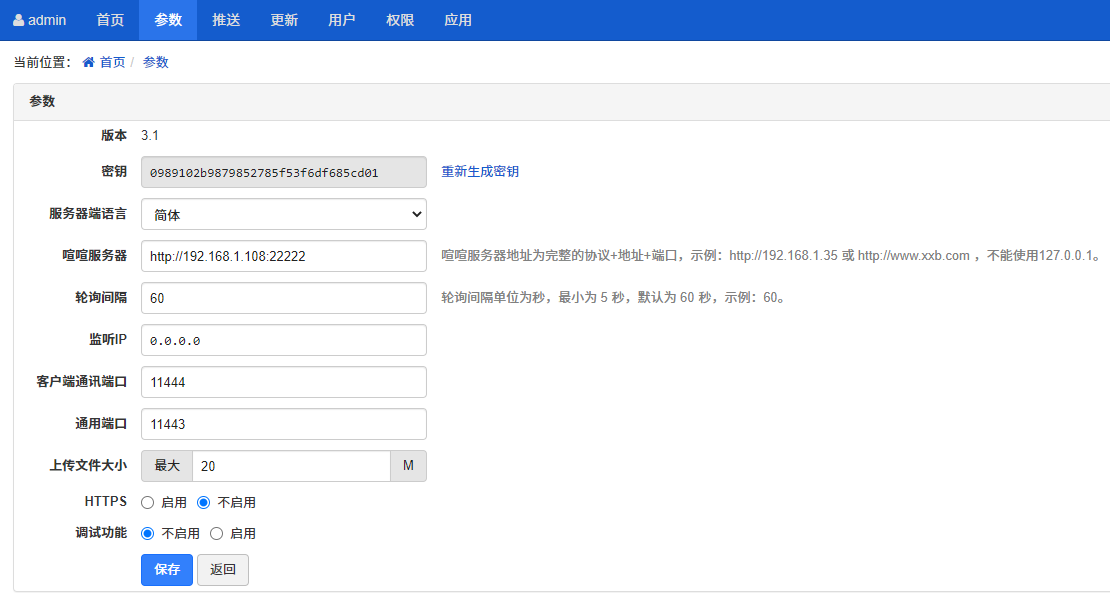Screen dimensions: 1110x593
Task: Switch to the 推送 tab
Action: 226,20
